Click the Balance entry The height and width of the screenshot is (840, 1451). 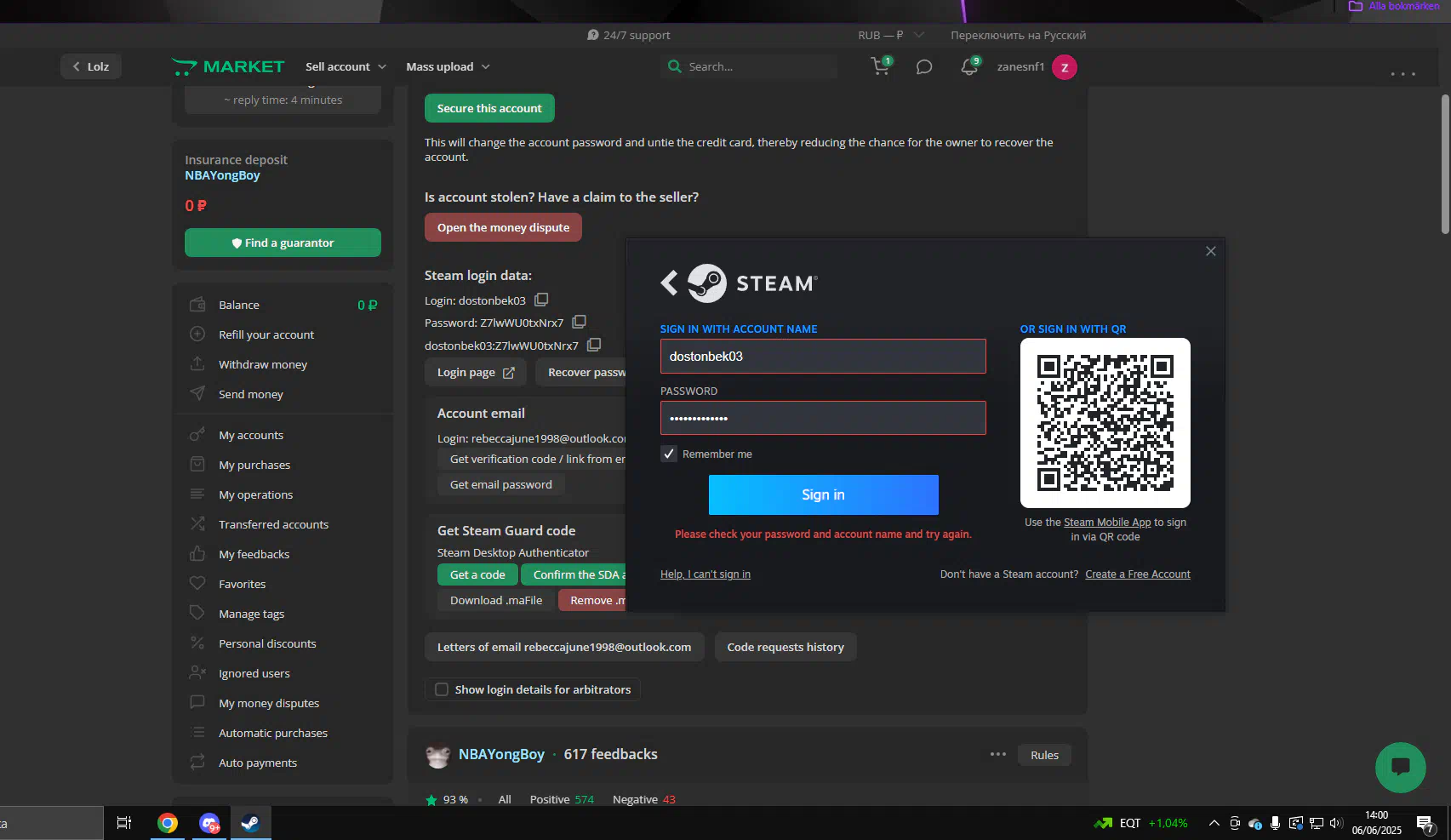(283, 305)
